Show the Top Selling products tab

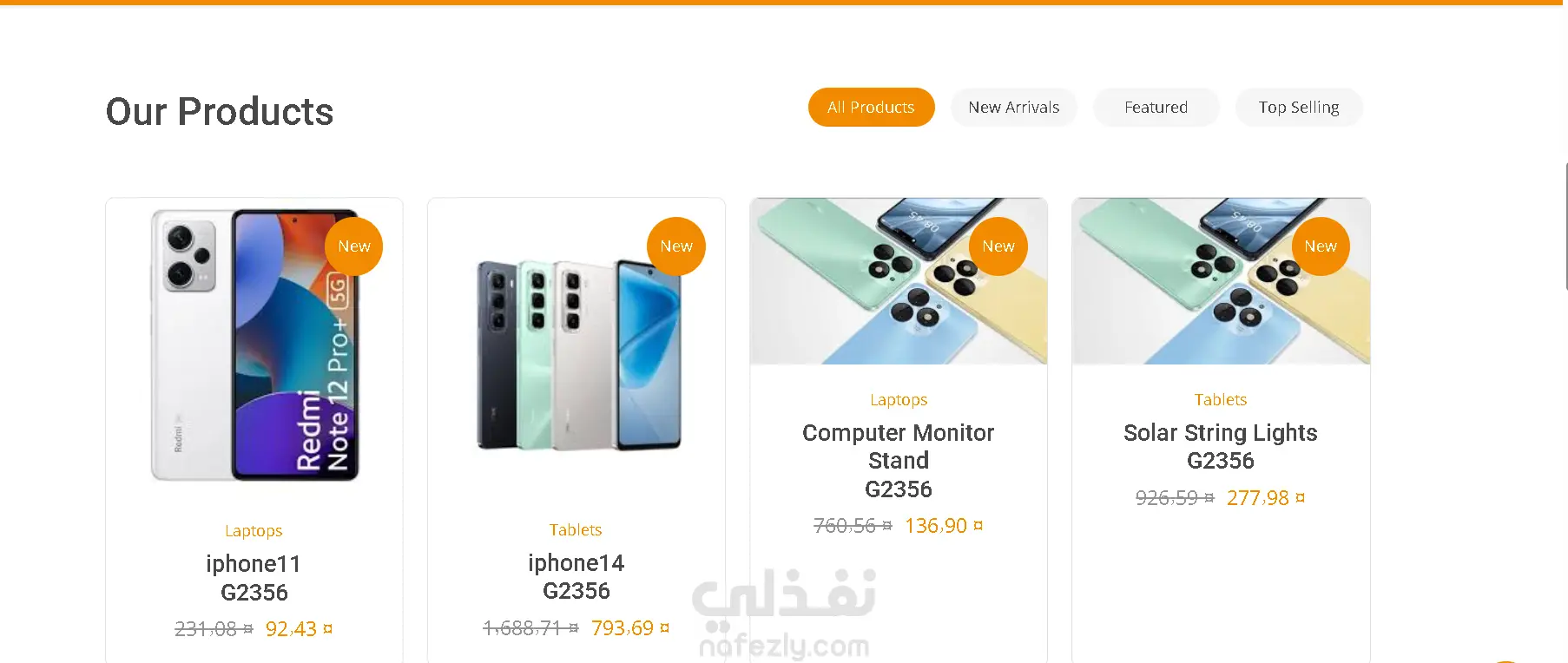point(1299,107)
